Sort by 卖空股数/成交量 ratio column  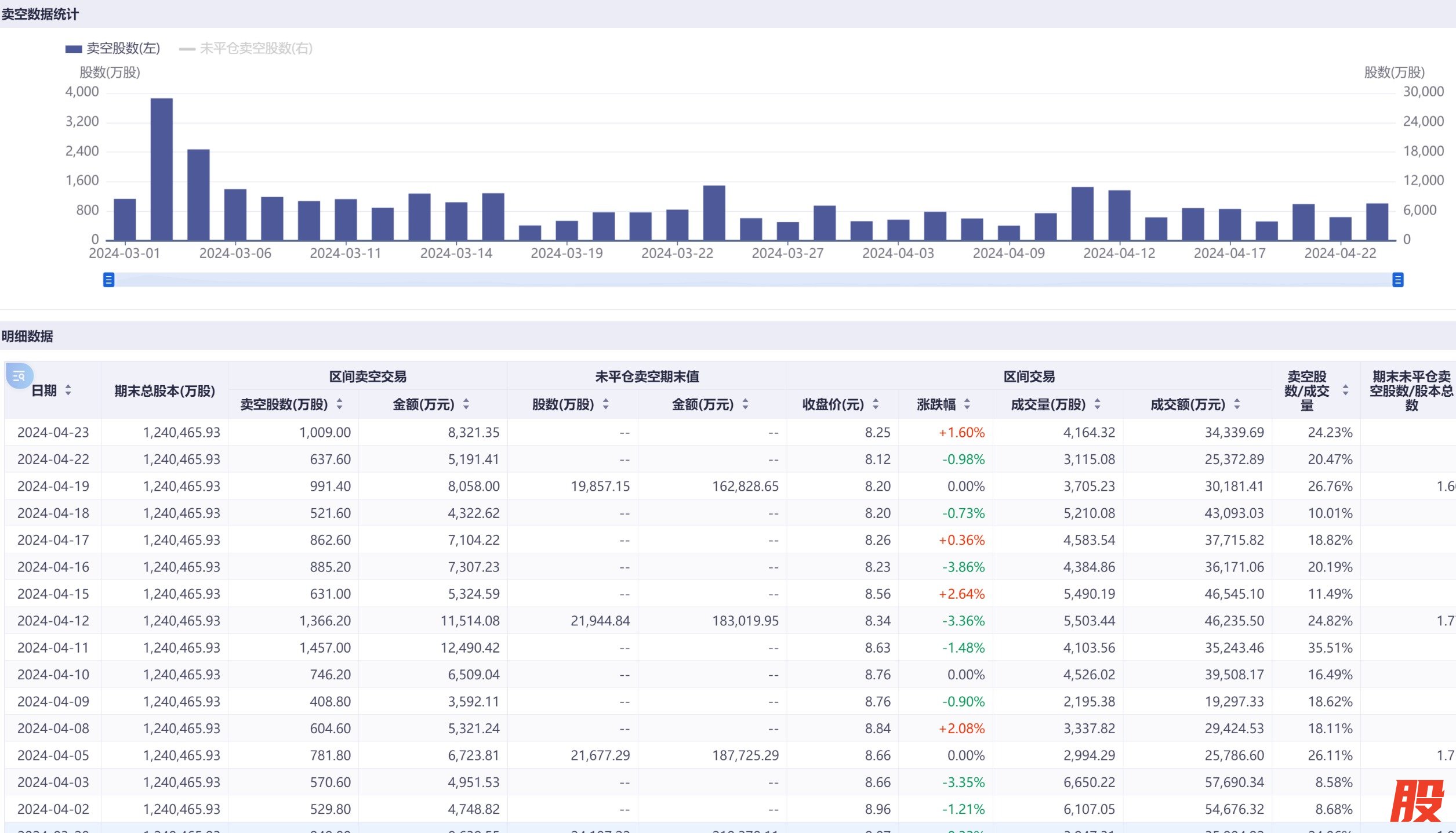point(1345,390)
